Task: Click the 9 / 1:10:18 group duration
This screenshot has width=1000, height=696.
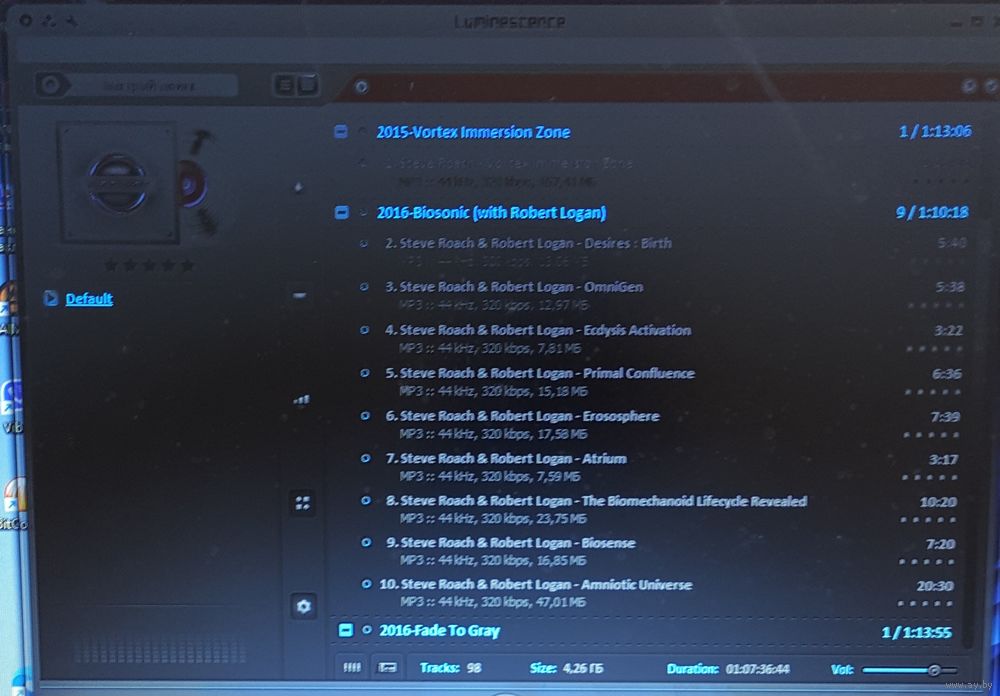Action: pyautogui.click(x=932, y=212)
